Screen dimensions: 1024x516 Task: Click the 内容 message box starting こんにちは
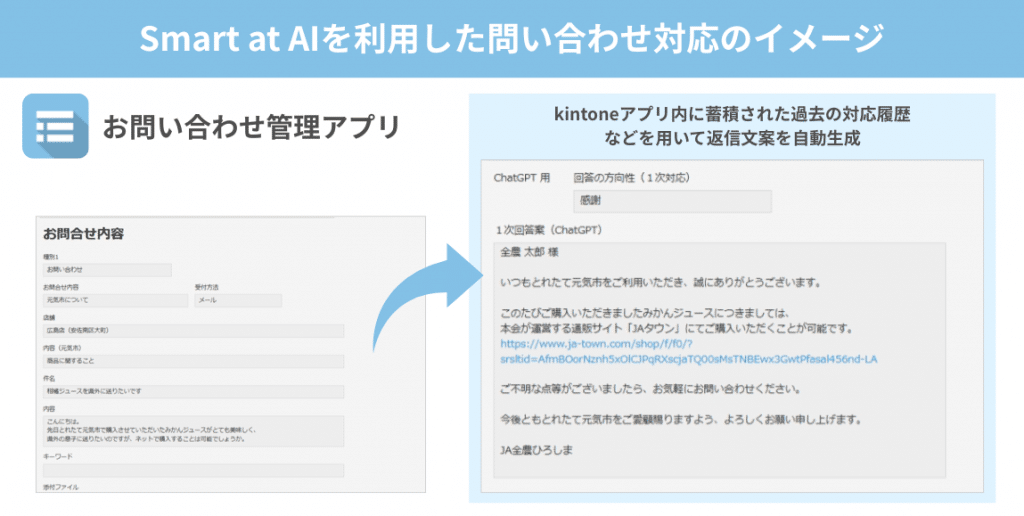[x=193, y=431]
